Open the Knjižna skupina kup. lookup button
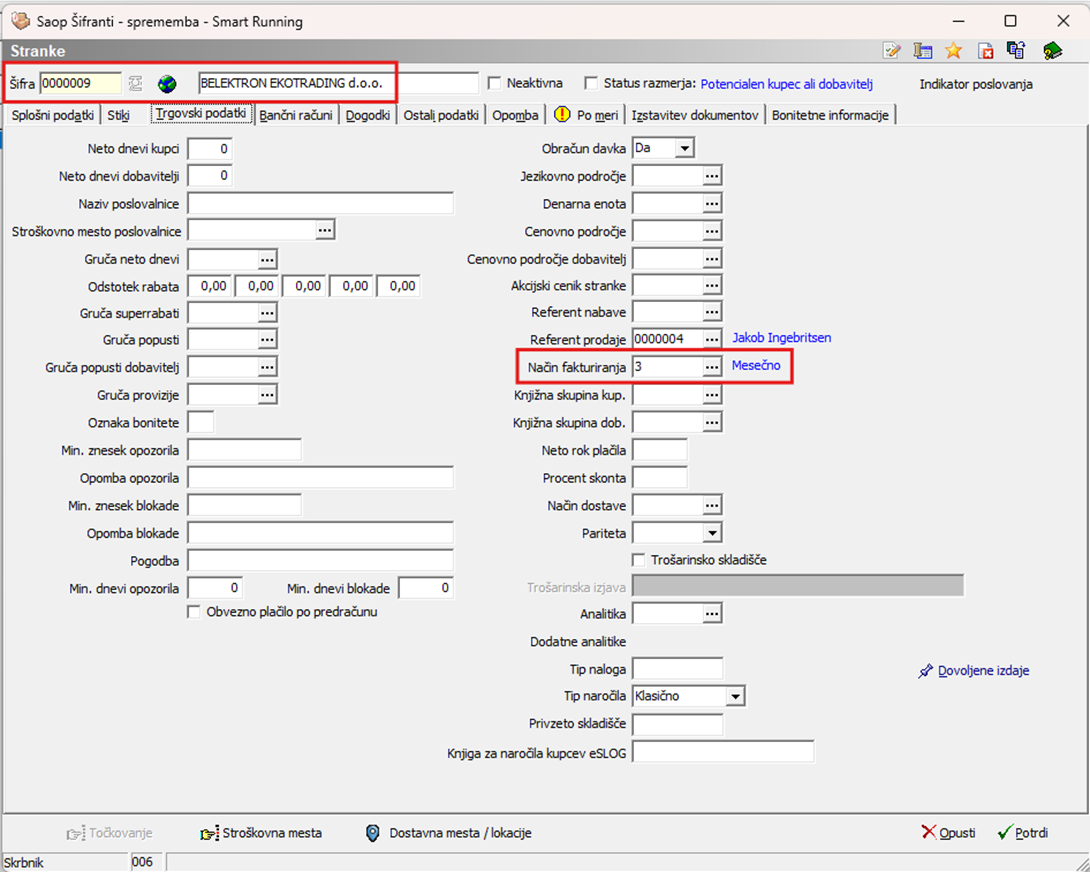The width and height of the screenshot is (1090, 872). [x=712, y=395]
